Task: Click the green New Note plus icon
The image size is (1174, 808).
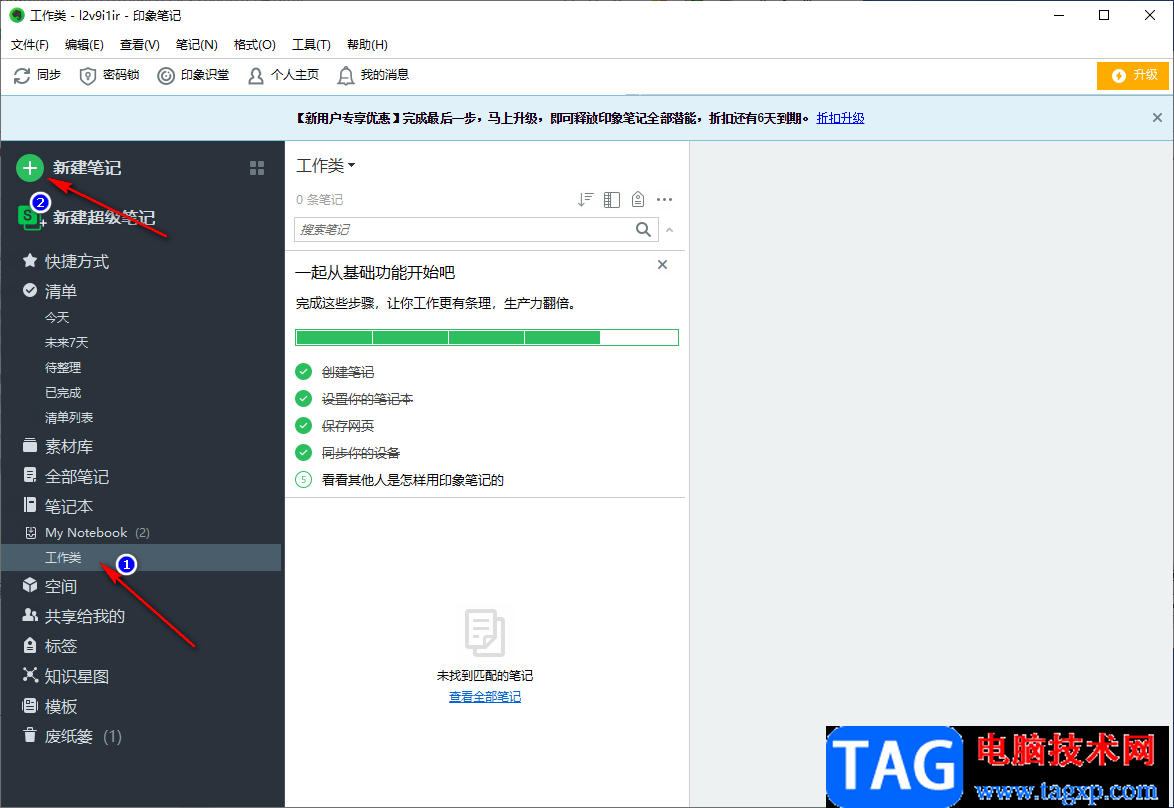Action: pos(29,168)
